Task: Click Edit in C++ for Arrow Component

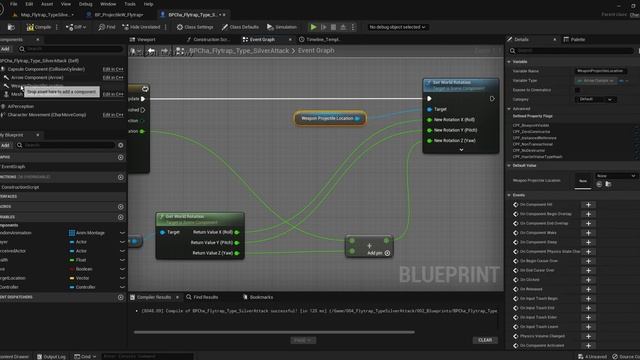Action: coord(113,78)
